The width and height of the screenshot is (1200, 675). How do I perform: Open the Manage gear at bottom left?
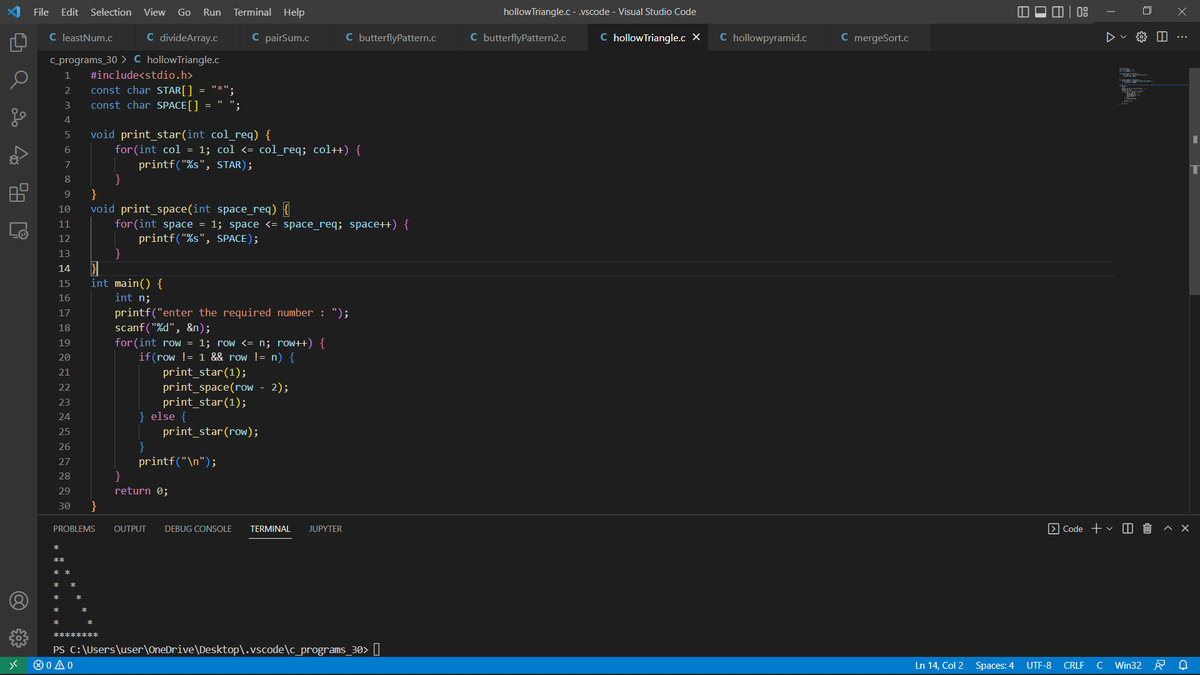(19, 637)
